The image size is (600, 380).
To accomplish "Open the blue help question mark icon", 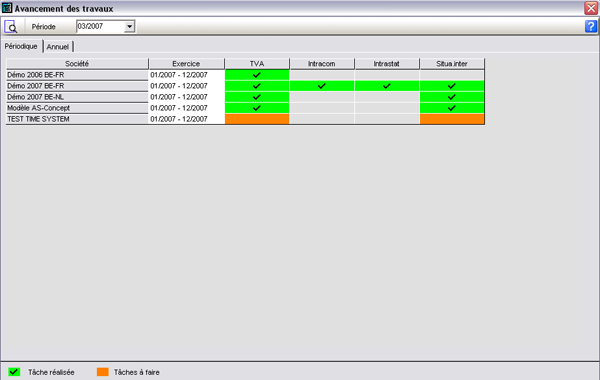I will tap(590, 26).
